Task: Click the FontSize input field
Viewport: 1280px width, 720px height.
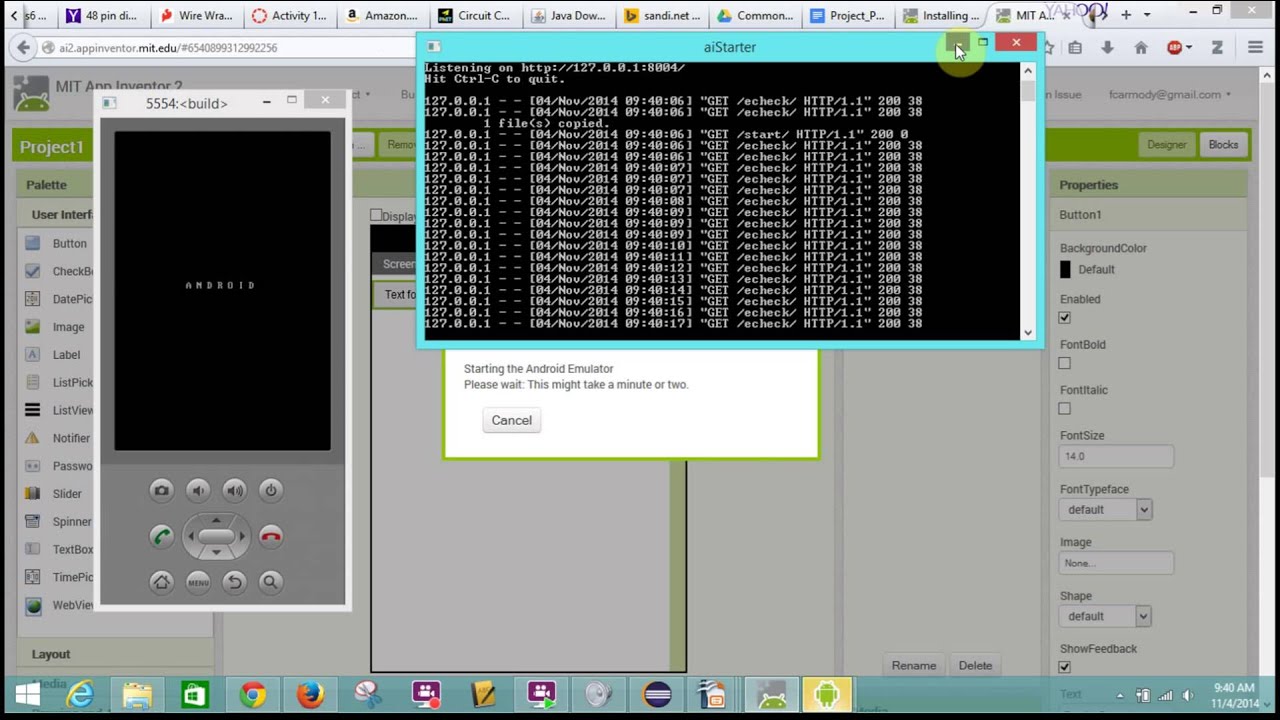Action: 1116,456
